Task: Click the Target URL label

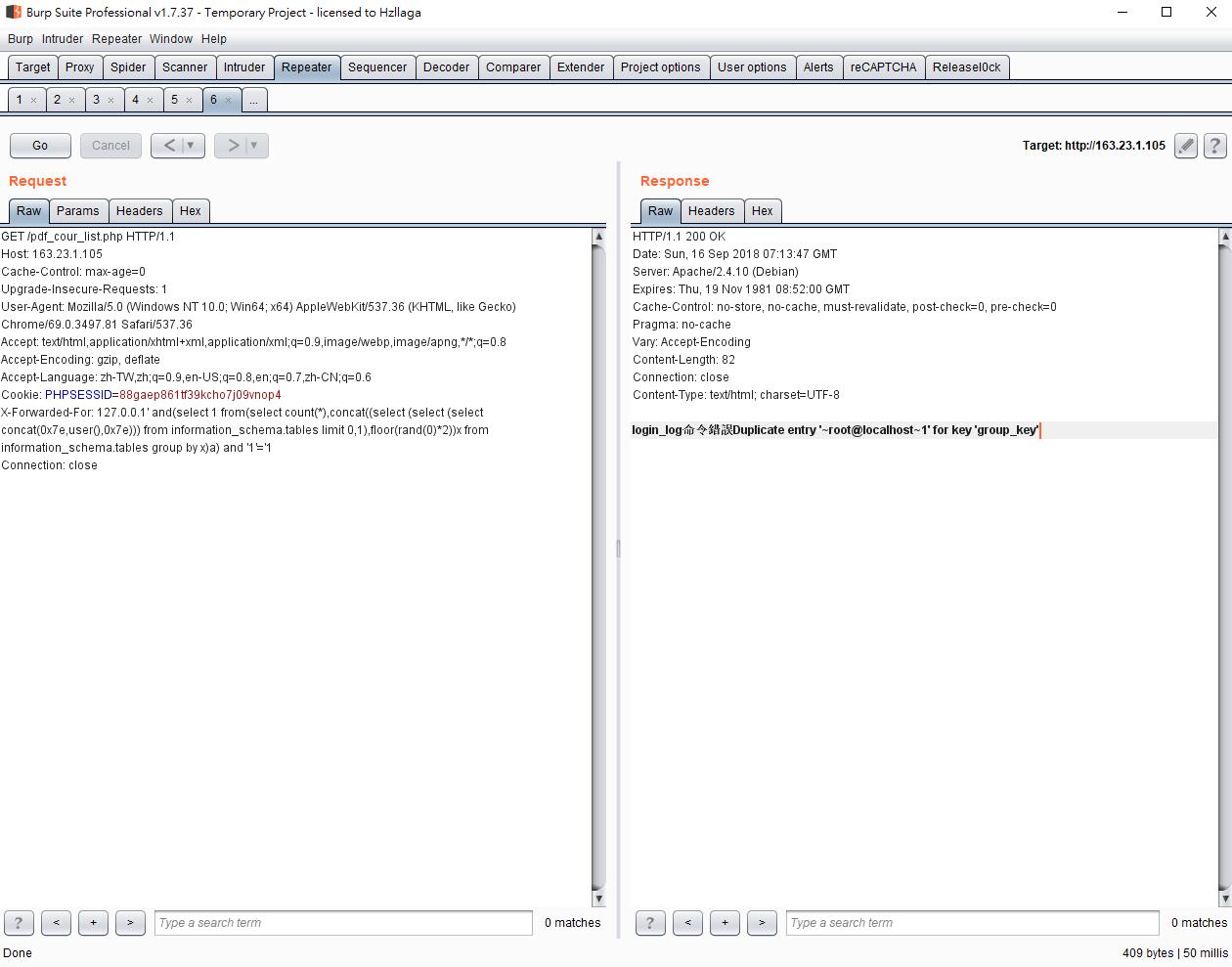Action: click(x=1094, y=146)
